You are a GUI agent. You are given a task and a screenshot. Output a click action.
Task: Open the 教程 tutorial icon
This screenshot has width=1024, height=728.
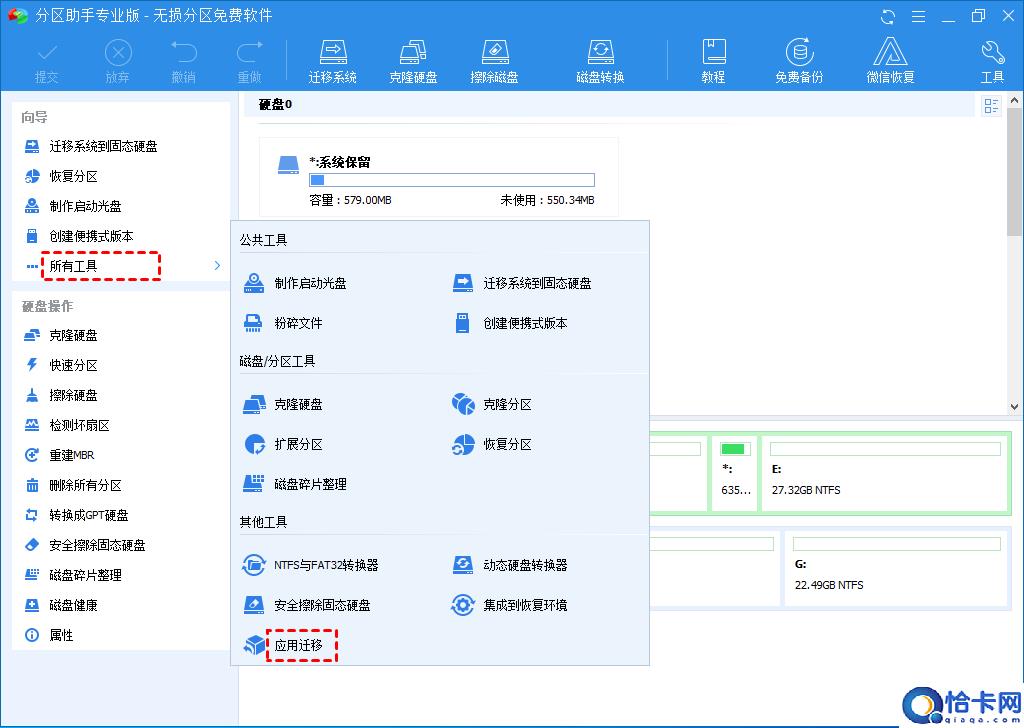(x=713, y=61)
